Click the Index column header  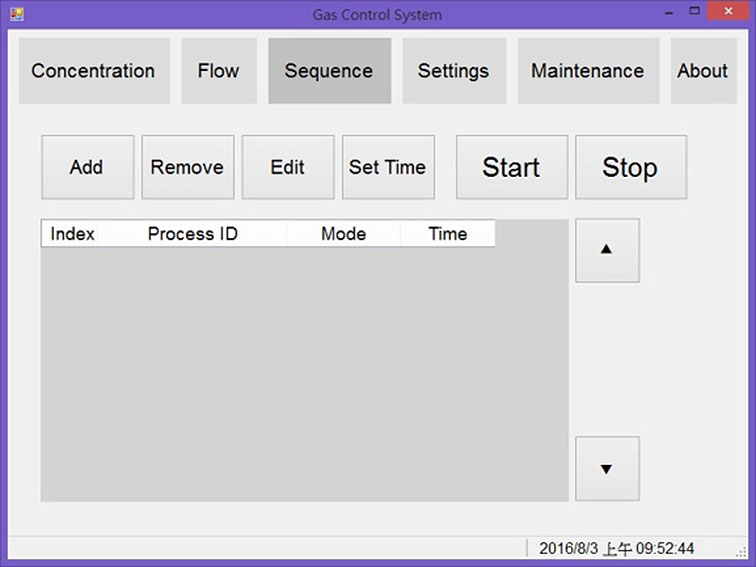(72, 234)
